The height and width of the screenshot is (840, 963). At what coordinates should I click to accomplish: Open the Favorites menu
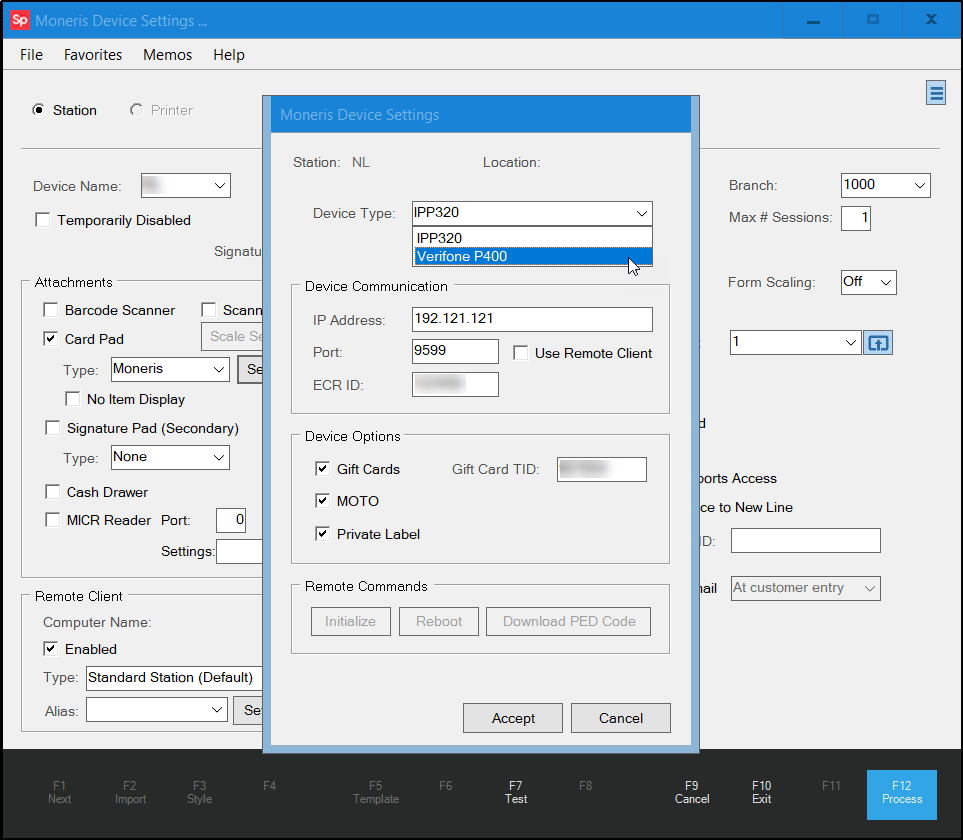pos(93,55)
